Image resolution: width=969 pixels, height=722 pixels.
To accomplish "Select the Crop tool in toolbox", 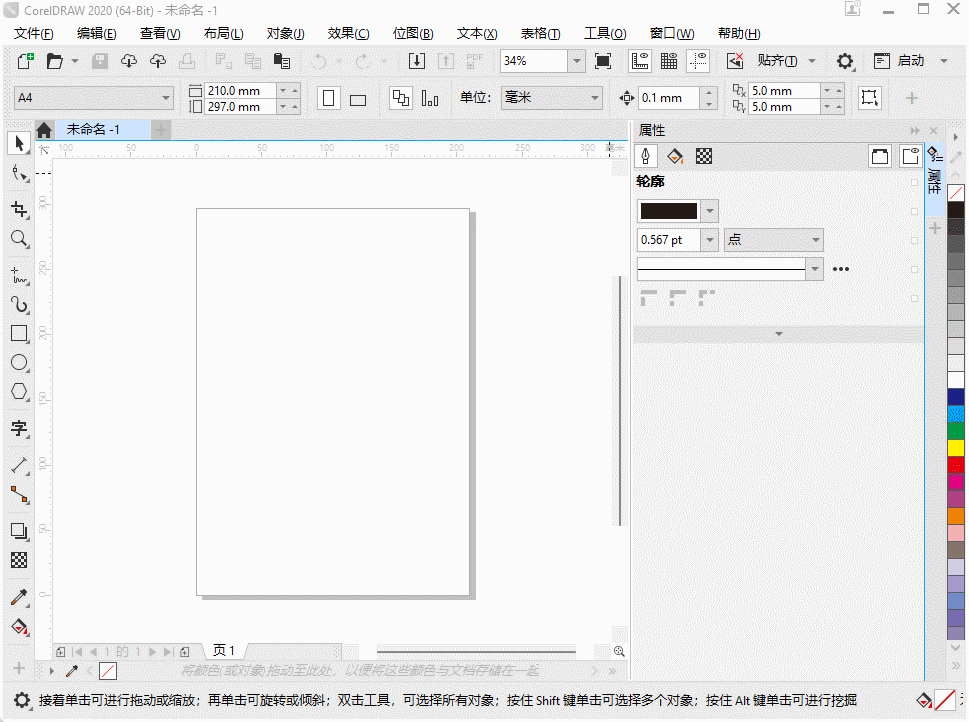I will point(19,209).
